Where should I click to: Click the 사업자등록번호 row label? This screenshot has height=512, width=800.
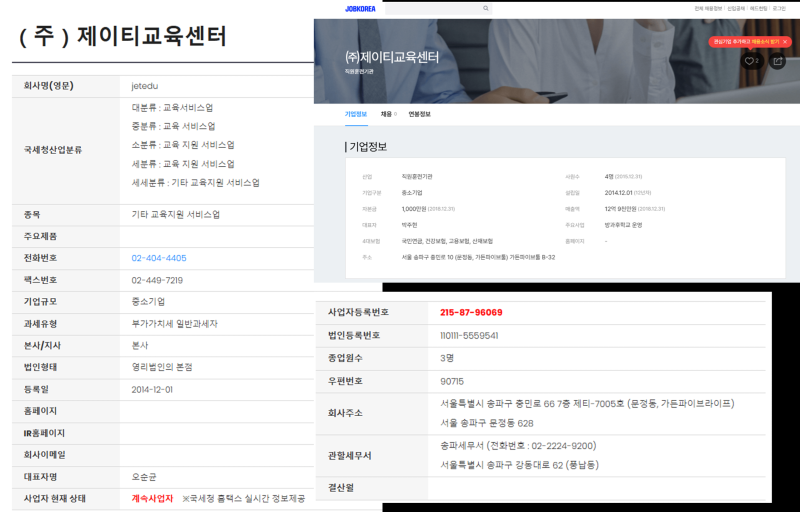point(358,312)
